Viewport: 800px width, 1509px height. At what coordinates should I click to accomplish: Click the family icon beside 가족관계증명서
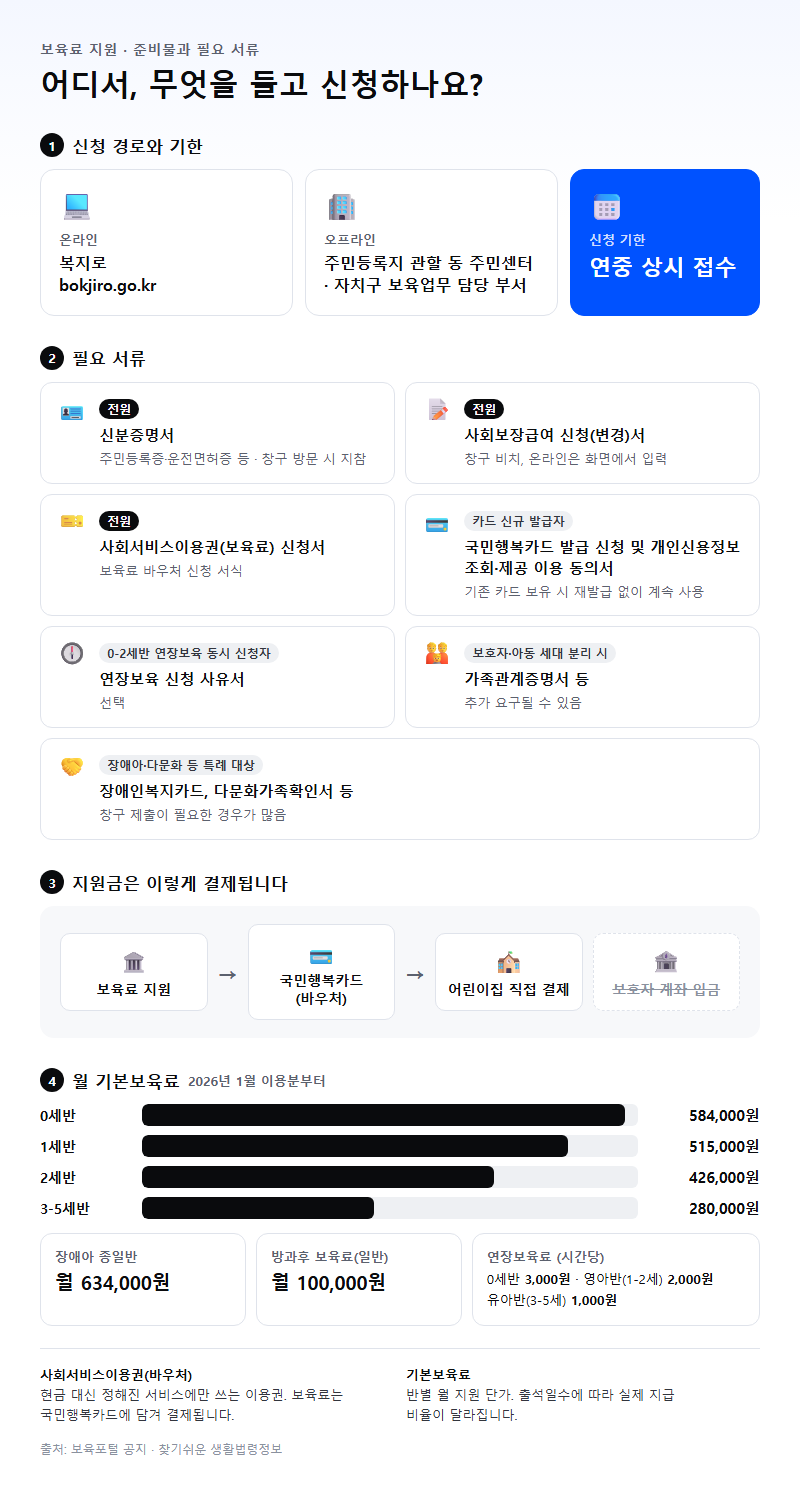[x=437, y=653]
